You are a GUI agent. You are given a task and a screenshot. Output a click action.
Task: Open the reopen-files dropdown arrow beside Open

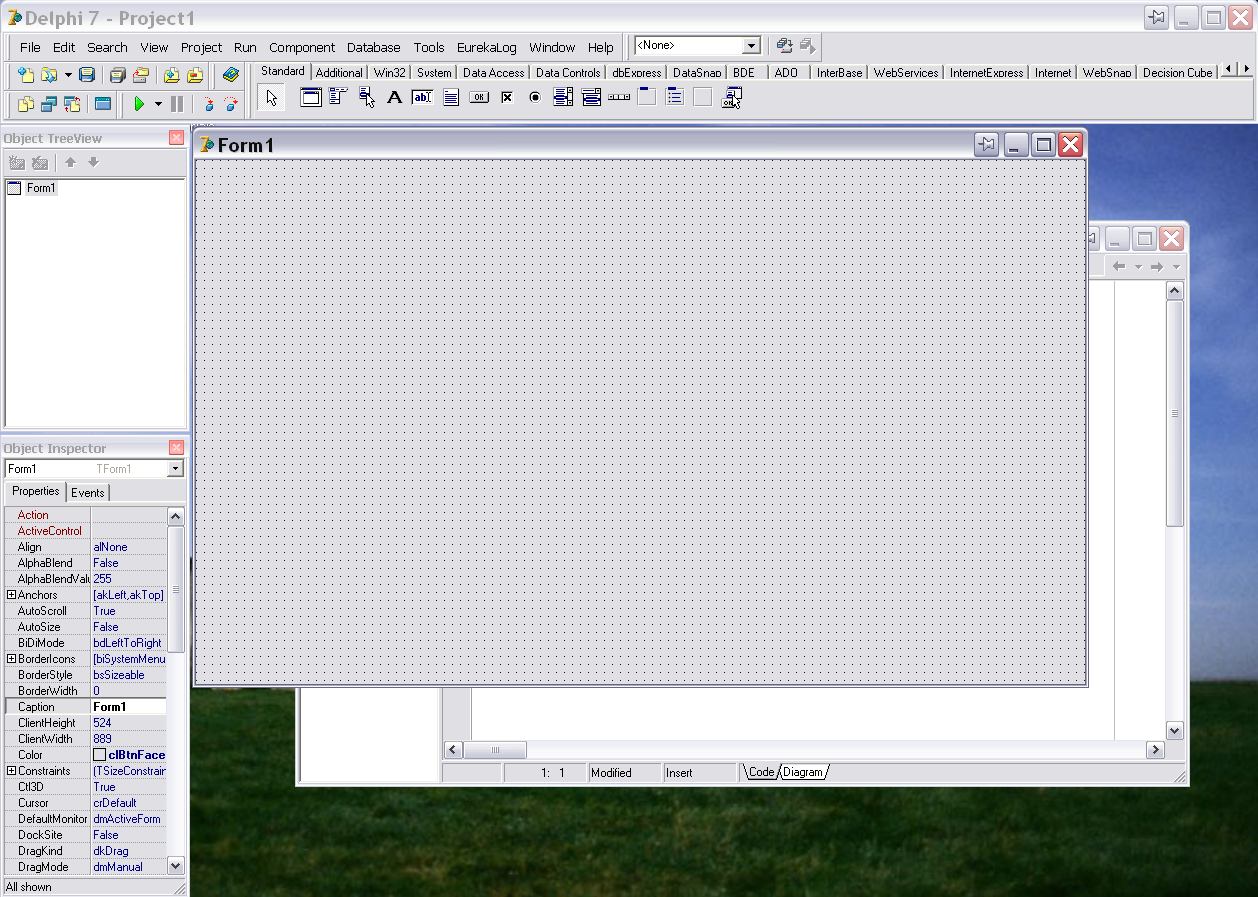click(x=68, y=75)
